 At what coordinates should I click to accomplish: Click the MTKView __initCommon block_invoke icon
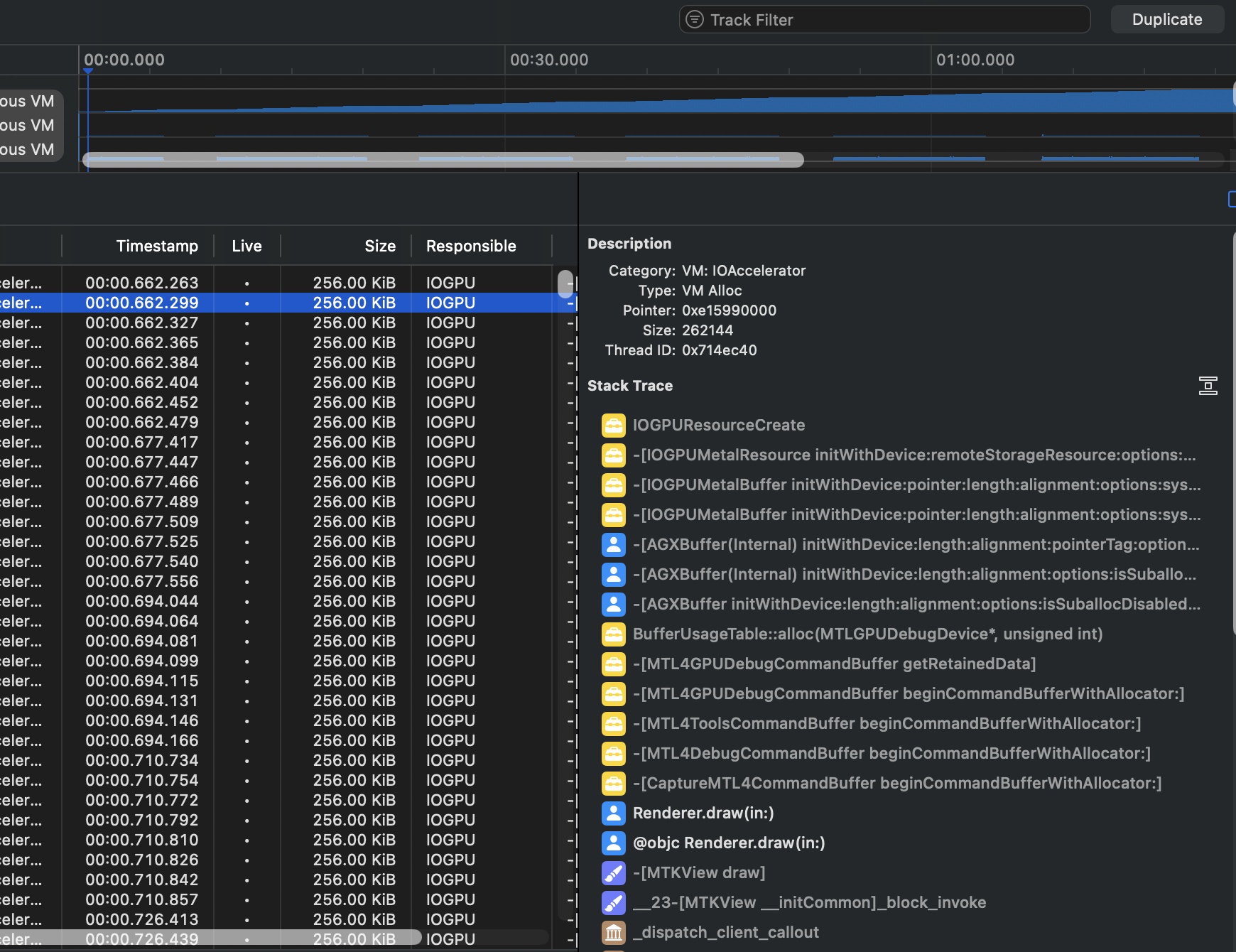click(614, 902)
